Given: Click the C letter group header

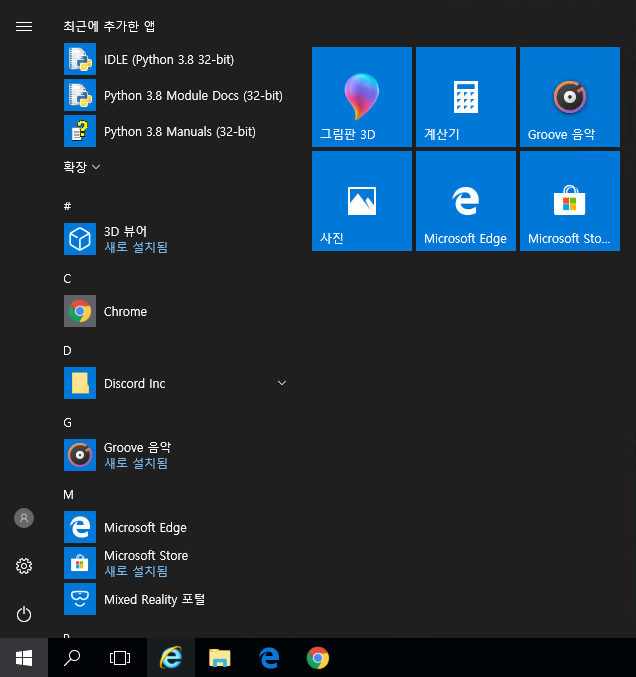Looking at the screenshot, I should 67,278.
